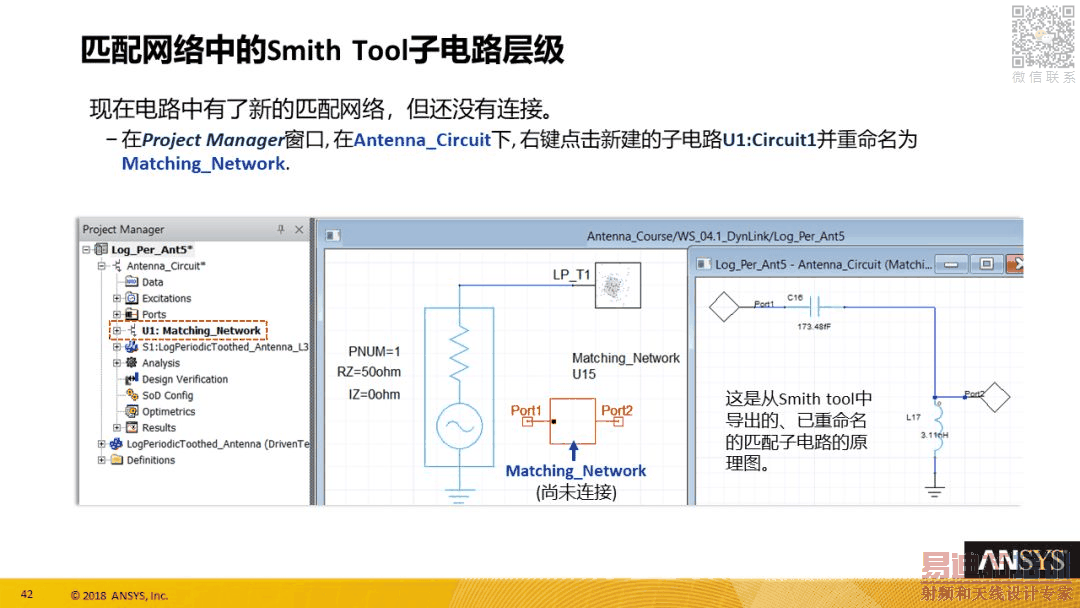Click the Results report icon
1080x608 pixels.
(x=132, y=428)
